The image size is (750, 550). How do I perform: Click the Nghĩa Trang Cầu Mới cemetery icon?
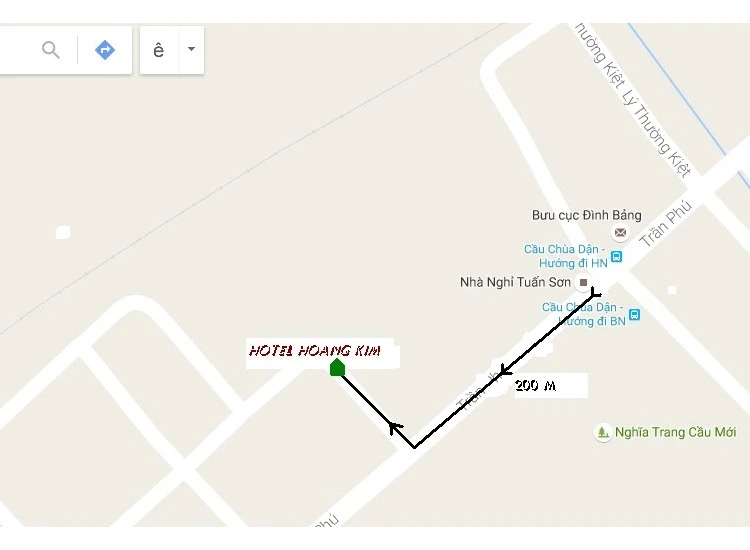click(x=603, y=432)
